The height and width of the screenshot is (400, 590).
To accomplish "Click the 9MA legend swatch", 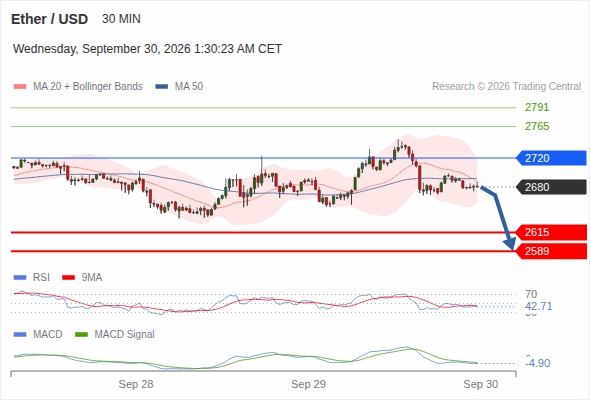I will (68, 278).
